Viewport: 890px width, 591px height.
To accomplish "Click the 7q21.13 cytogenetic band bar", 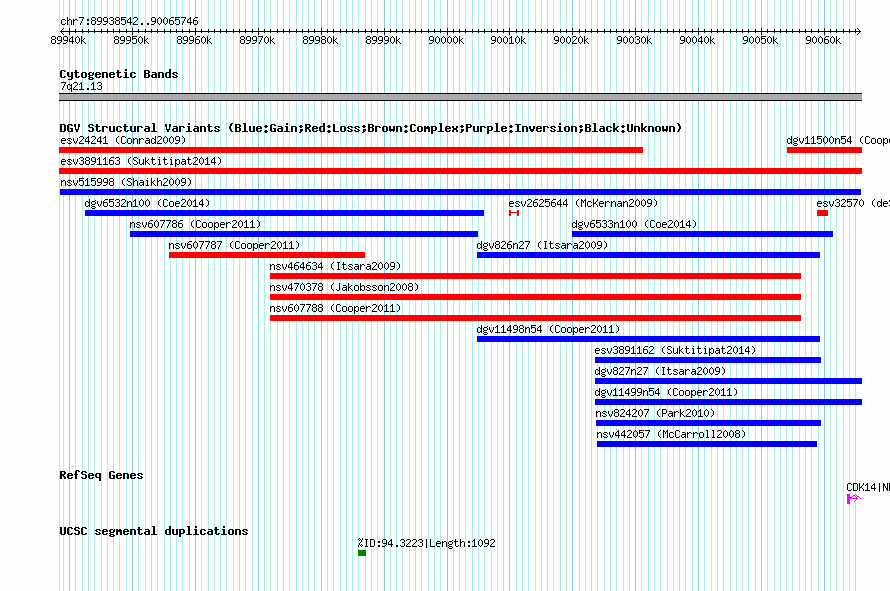I will click(x=460, y=97).
